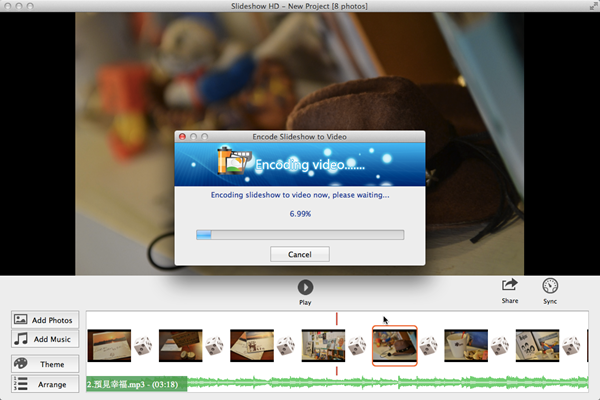
Task: Select the second photo thumbnail
Action: (181, 346)
